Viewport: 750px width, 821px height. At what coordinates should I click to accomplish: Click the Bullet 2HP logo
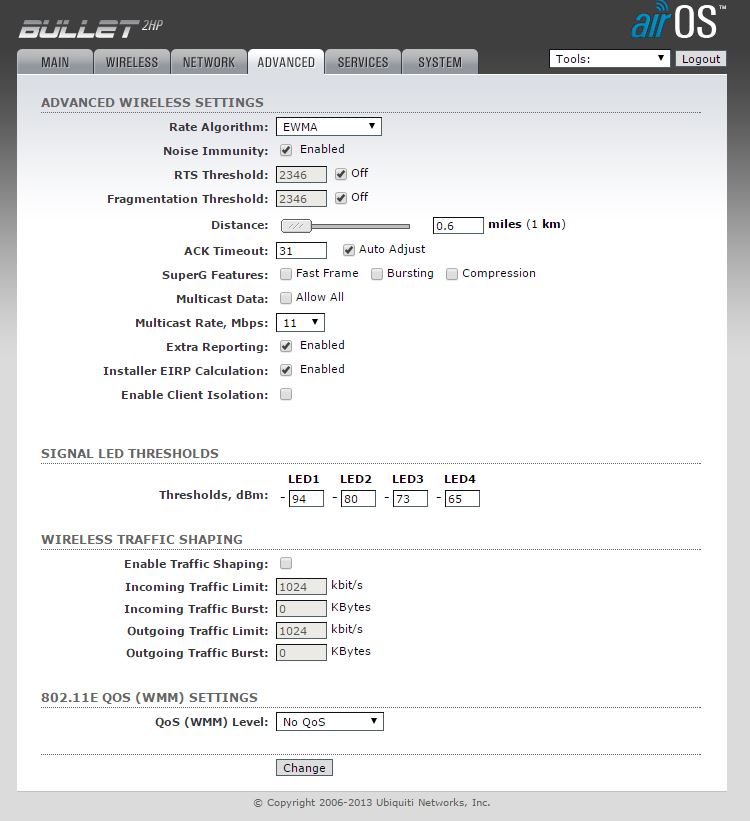click(x=91, y=28)
